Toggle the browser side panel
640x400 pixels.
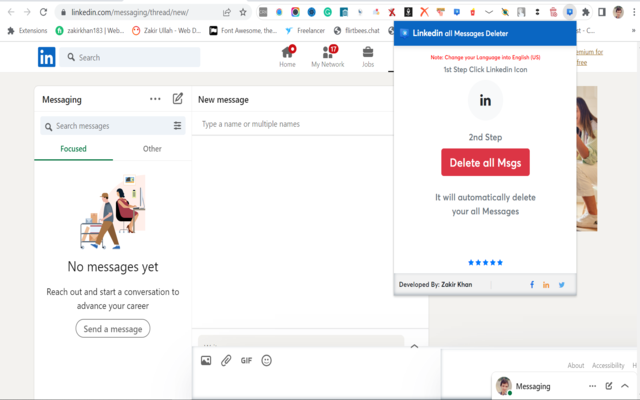602,12
